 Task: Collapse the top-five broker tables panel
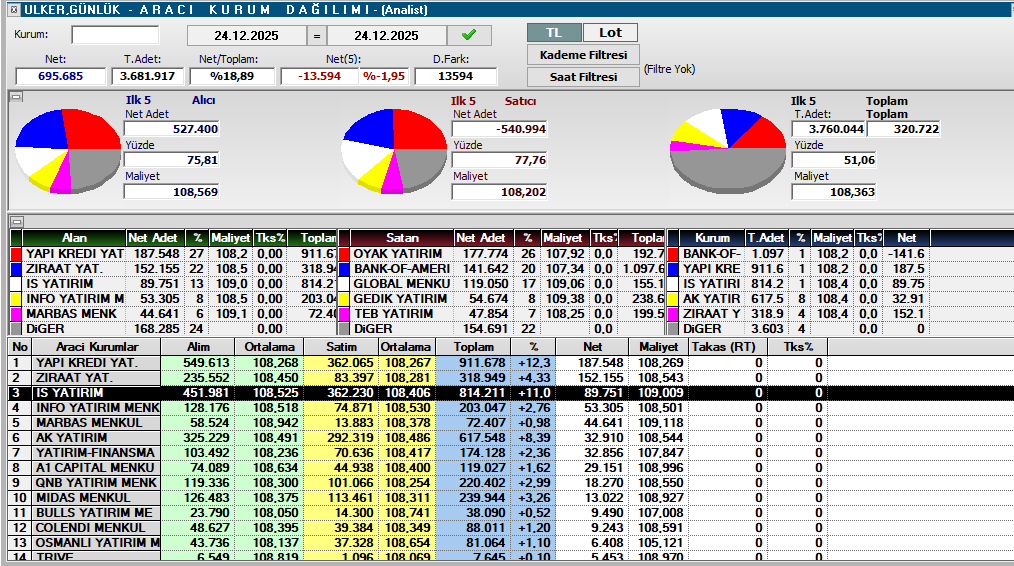[x=15, y=221]
